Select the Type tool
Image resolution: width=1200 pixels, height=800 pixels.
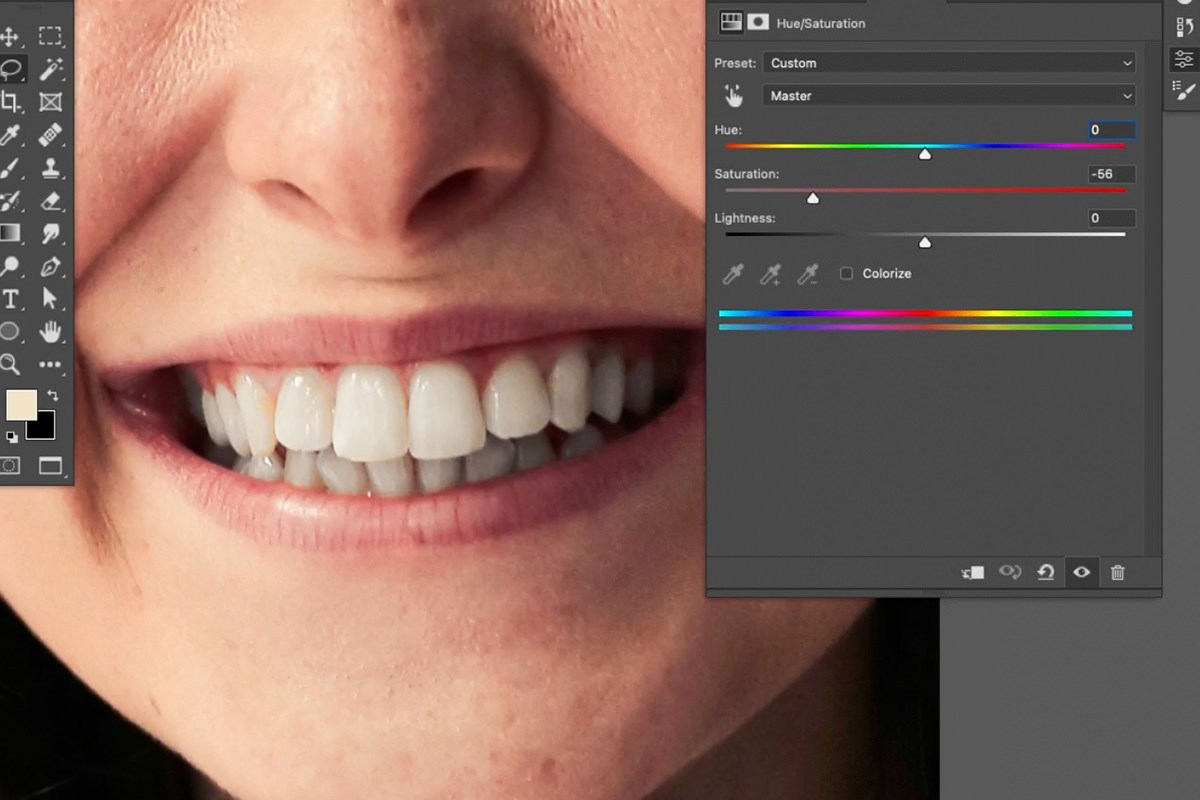tap(10, 299)
